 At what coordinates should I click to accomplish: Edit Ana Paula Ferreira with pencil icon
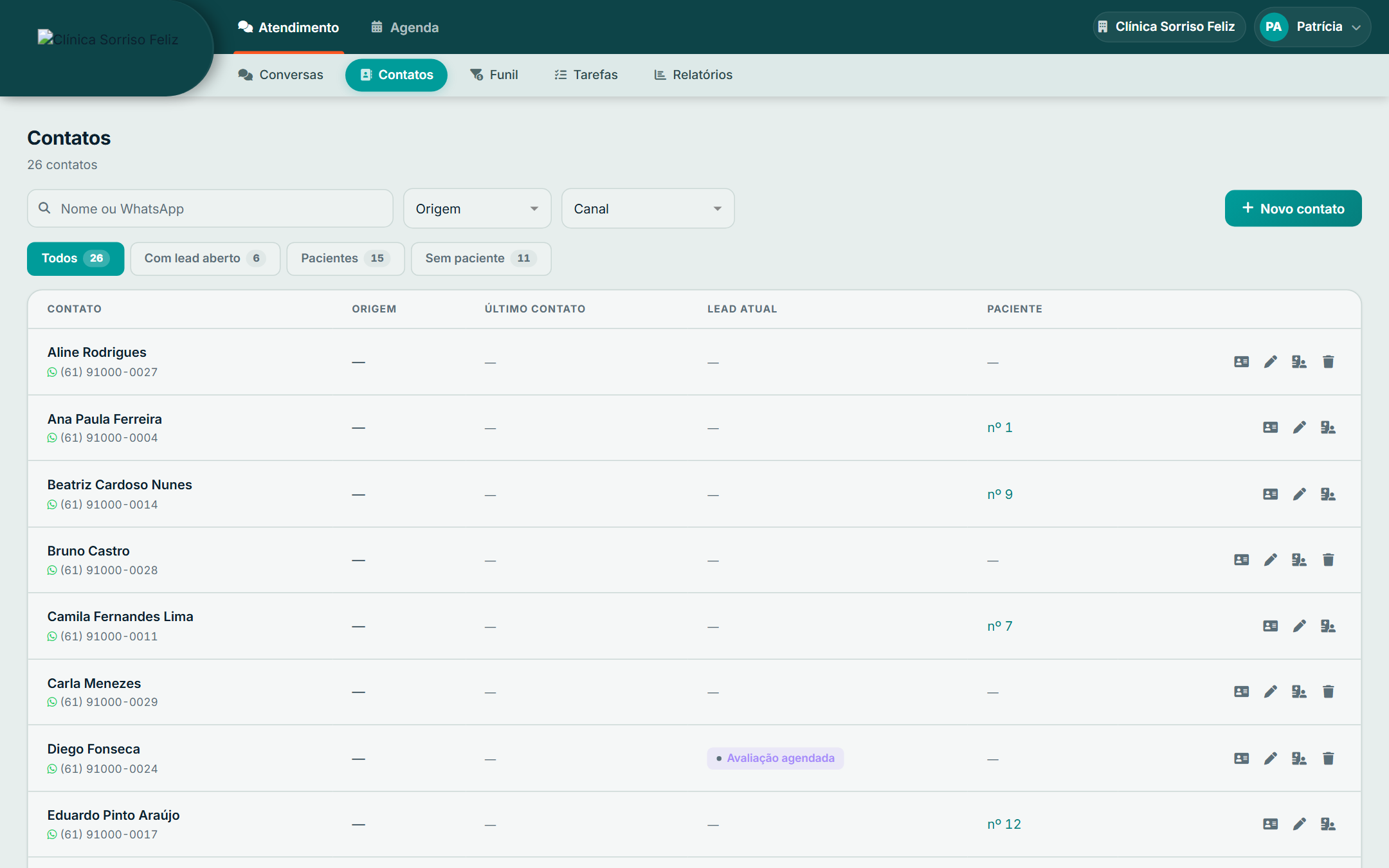[1299, 428]
